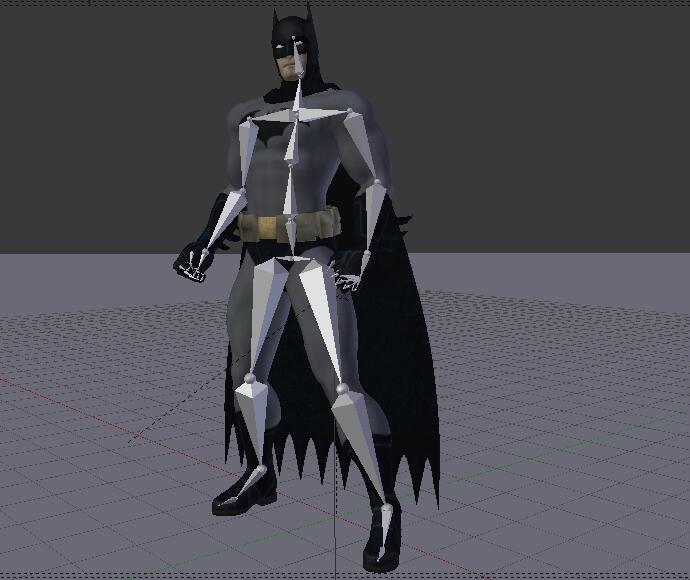Select upper arm bone of the open-hand arm
Screen dimensions: 690x580
click(x=361, y=145)
